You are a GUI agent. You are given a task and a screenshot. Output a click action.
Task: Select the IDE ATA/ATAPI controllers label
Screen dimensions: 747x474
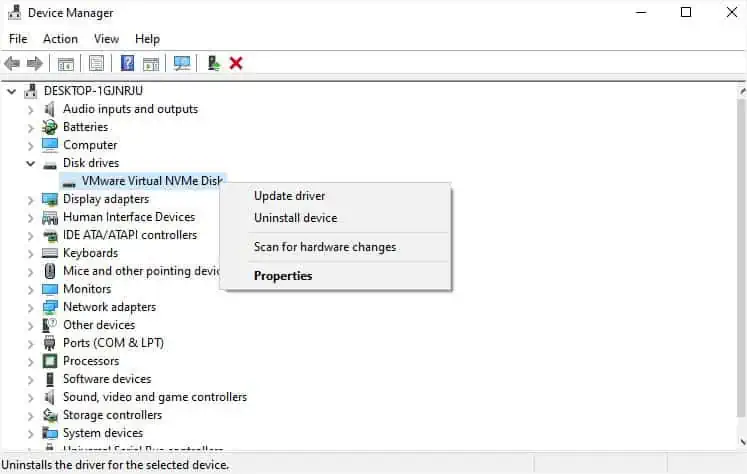(130, 235)
